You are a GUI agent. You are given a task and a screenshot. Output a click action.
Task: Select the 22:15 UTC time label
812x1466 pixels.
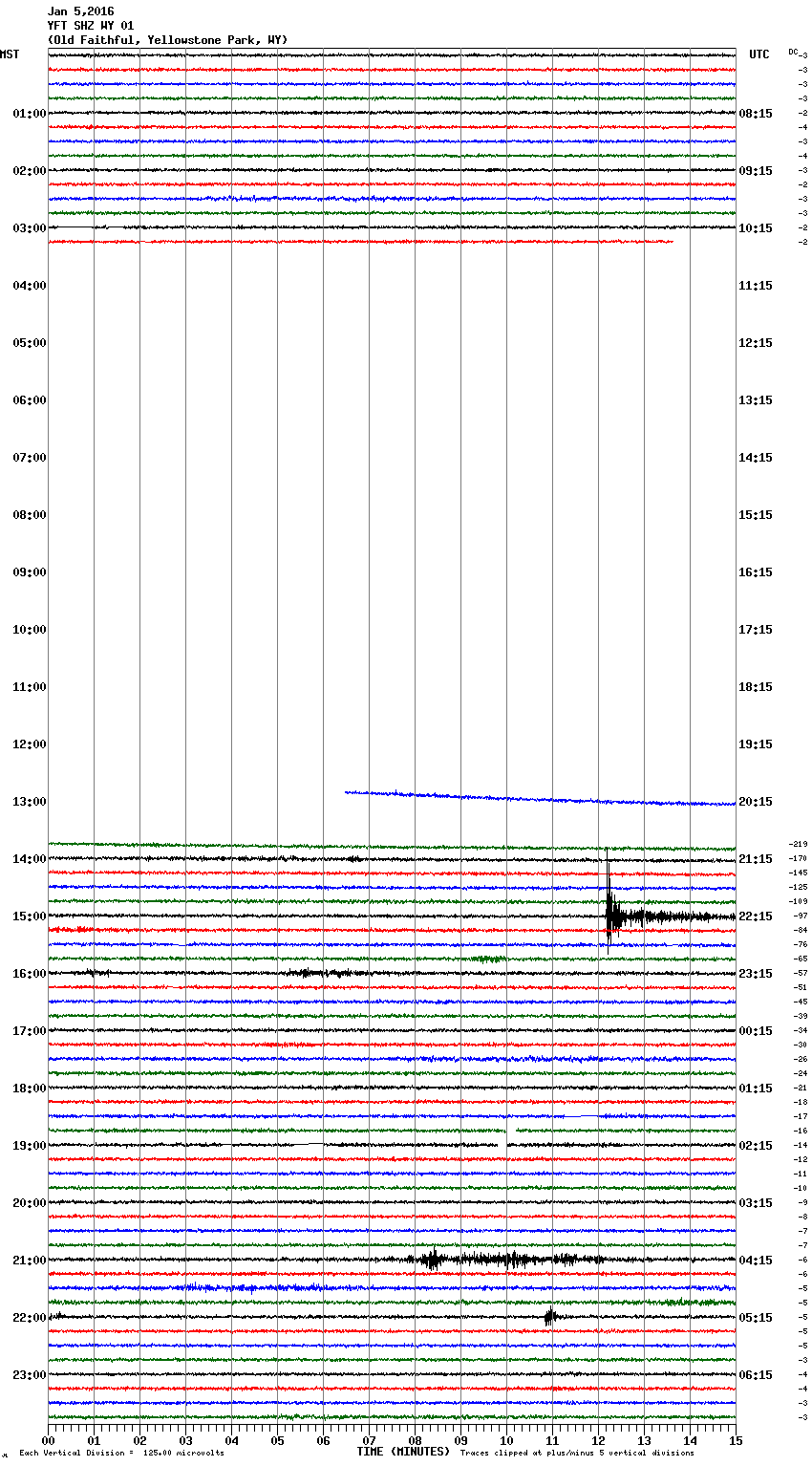pyautogui.click(x=756, y=916)
